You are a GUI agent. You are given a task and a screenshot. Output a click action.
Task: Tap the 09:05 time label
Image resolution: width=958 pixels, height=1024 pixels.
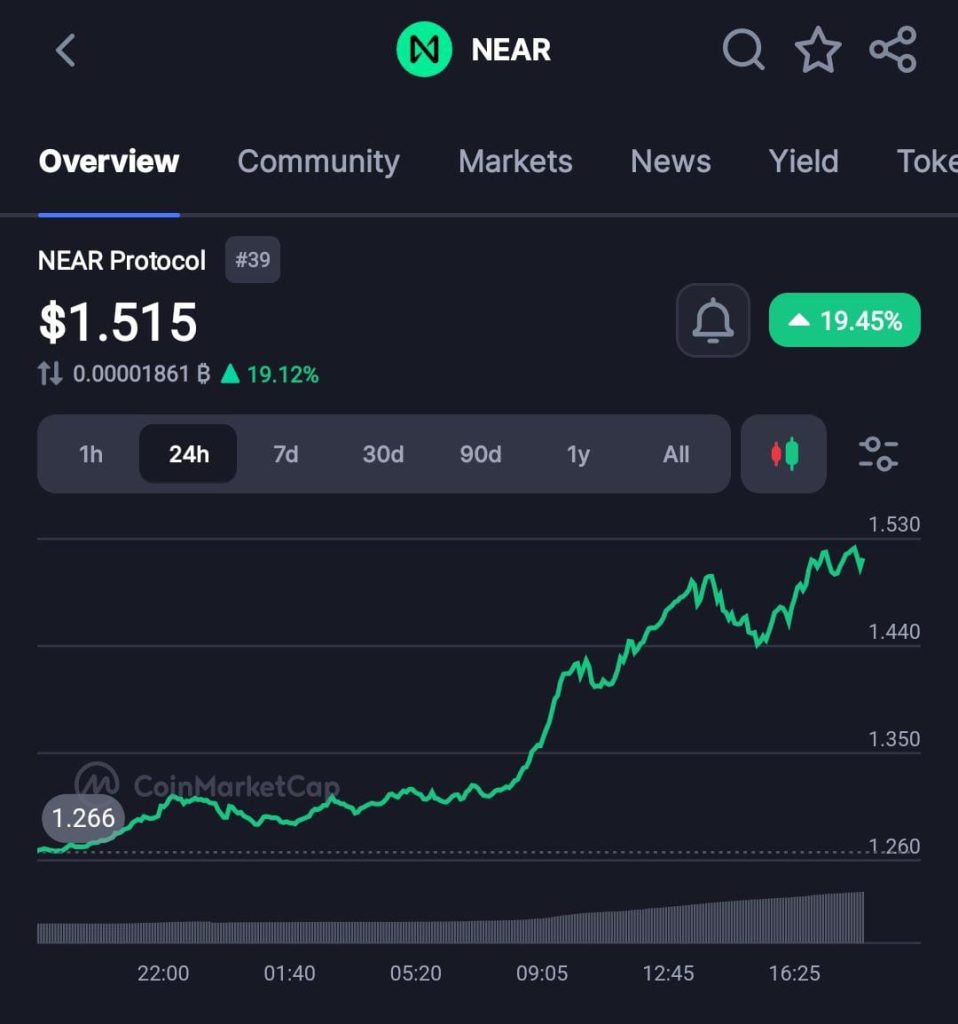(541, 973)
